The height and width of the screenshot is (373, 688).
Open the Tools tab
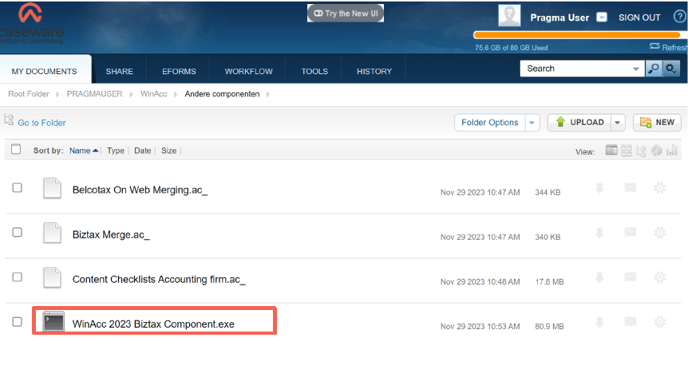315,71
